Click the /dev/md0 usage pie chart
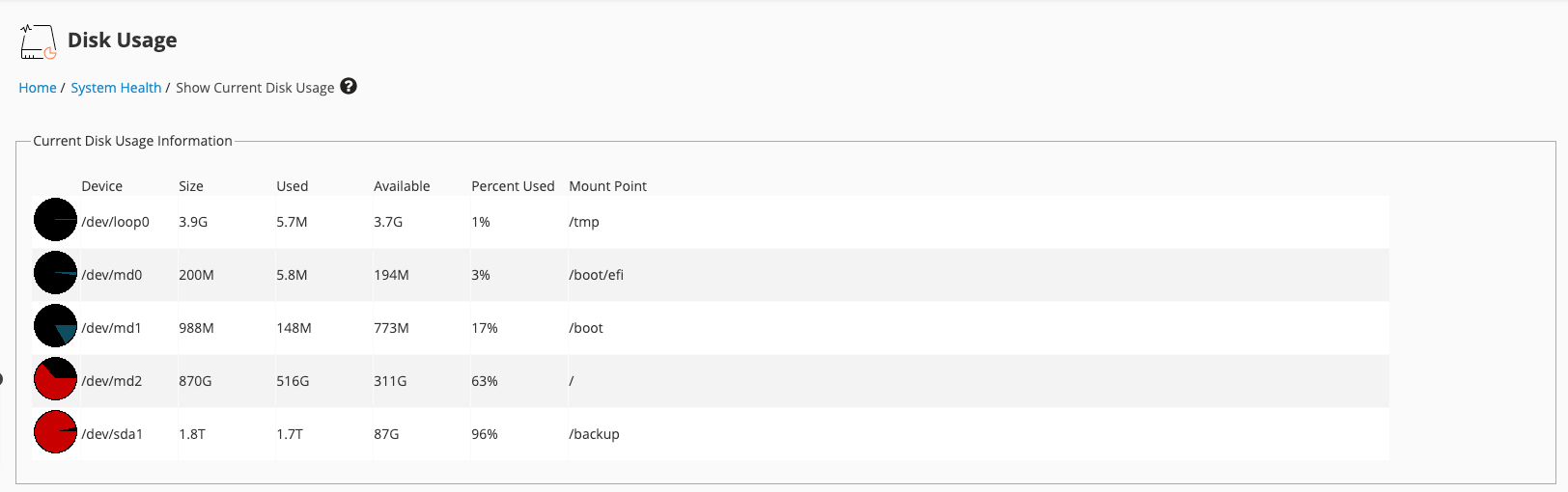 pos(55,273)
